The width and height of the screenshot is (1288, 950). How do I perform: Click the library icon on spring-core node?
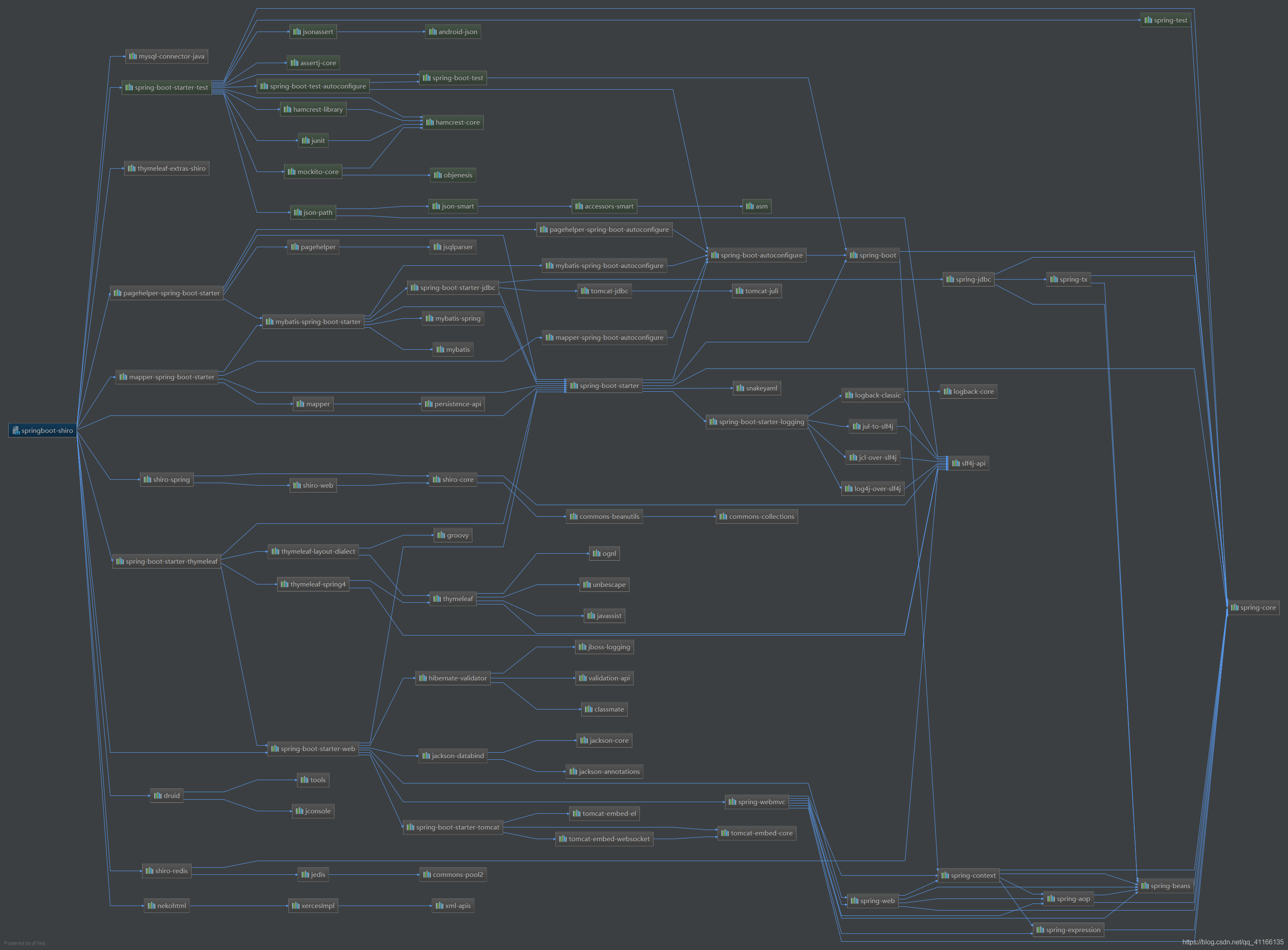coord(1234,607)
